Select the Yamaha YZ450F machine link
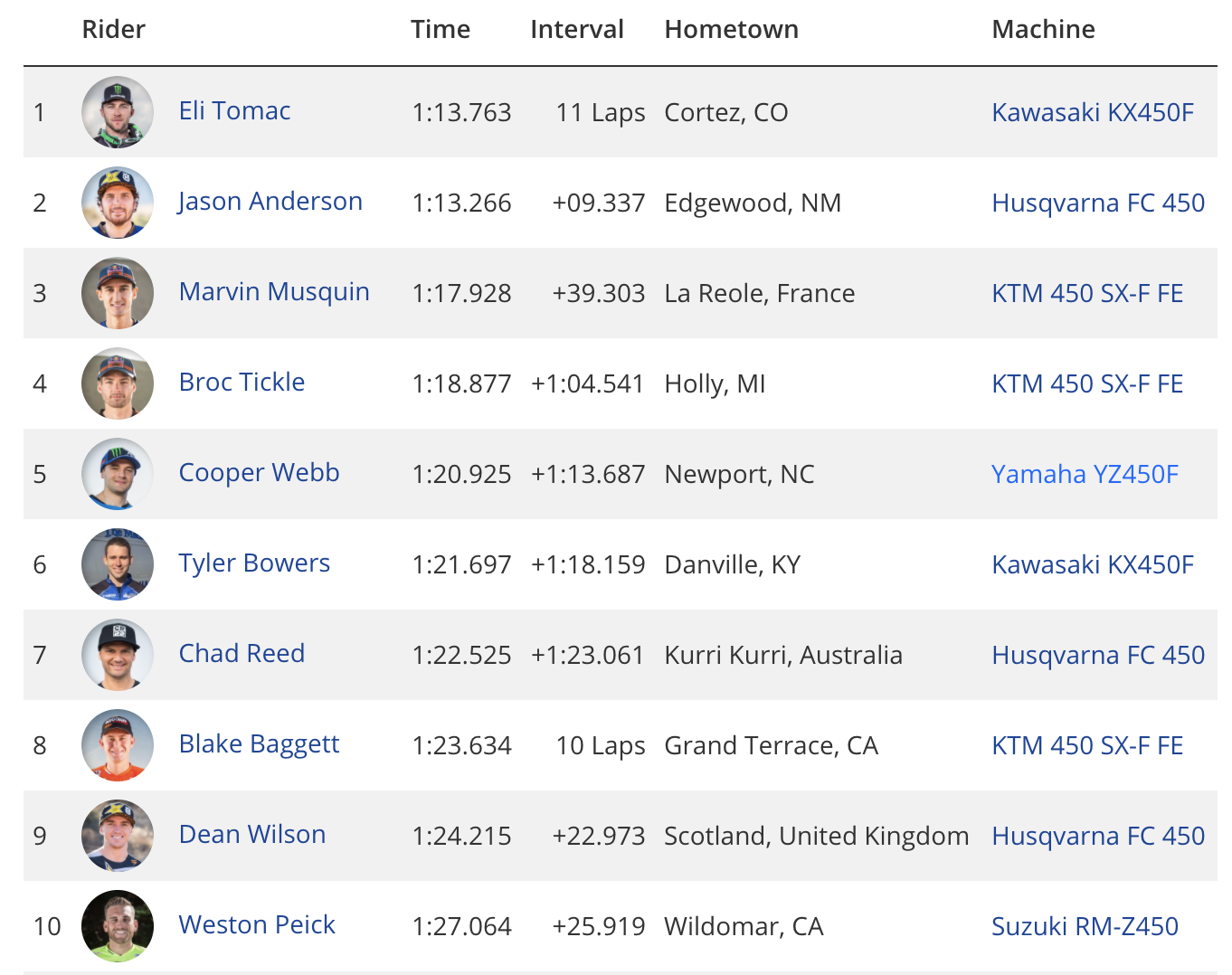This screenshot has height=975, width=1232. pyautogui.click(x=1085, y=474)
